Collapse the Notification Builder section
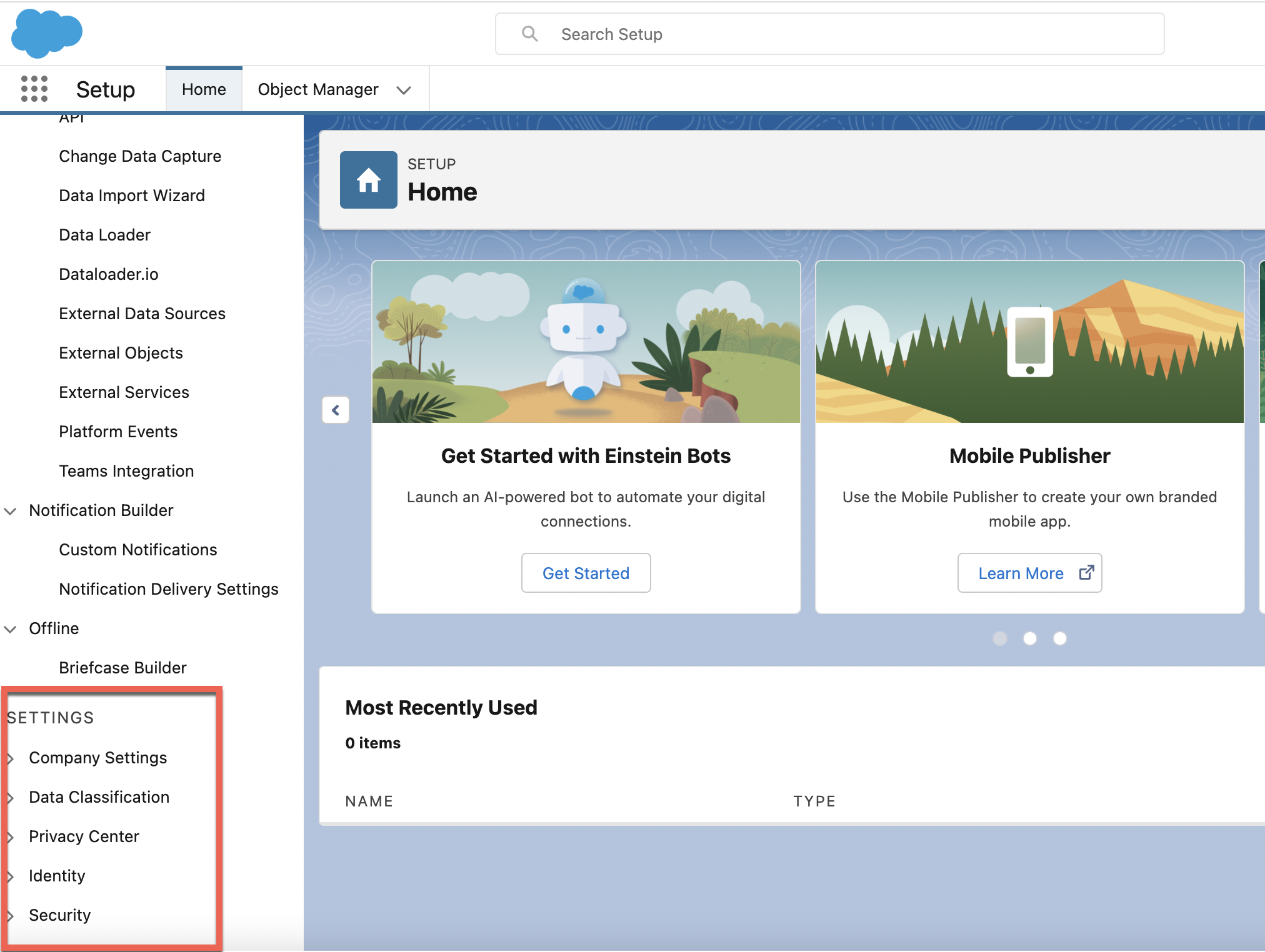Image resolution: width=1265 pixels, height=952 pixels. coord(11,511)
